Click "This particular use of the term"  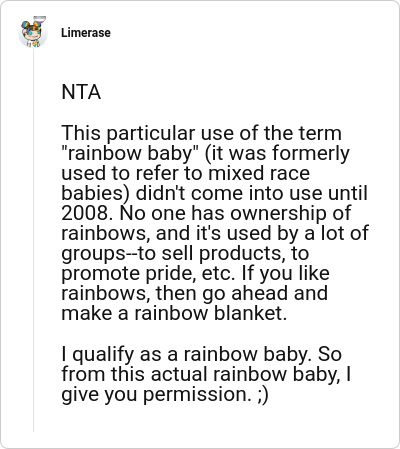click(201, 133)
